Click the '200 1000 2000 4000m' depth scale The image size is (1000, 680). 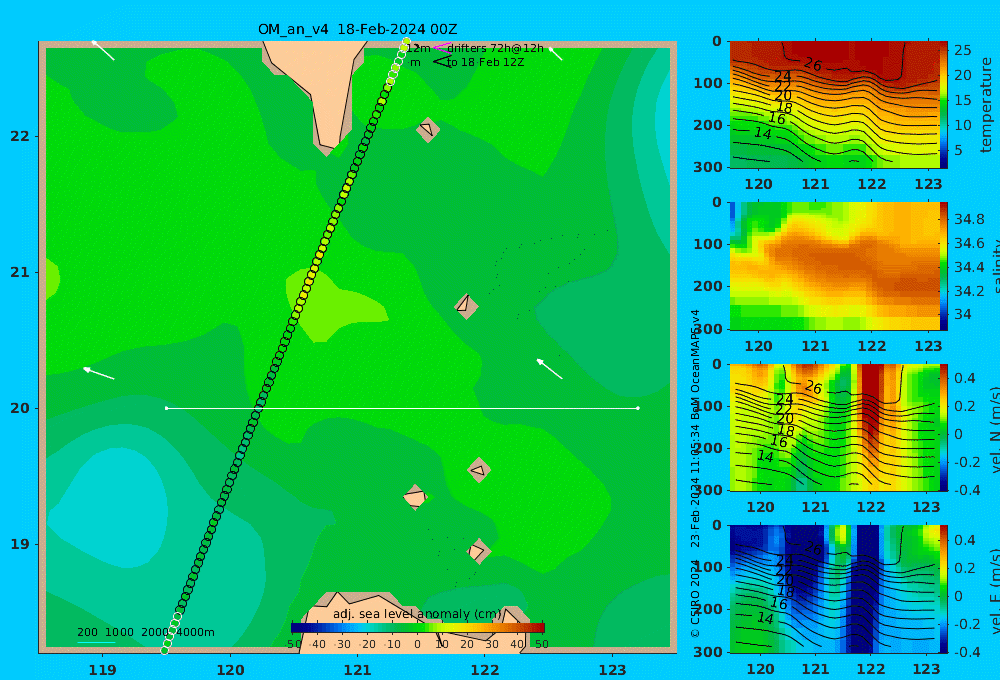tap(145, 632)
